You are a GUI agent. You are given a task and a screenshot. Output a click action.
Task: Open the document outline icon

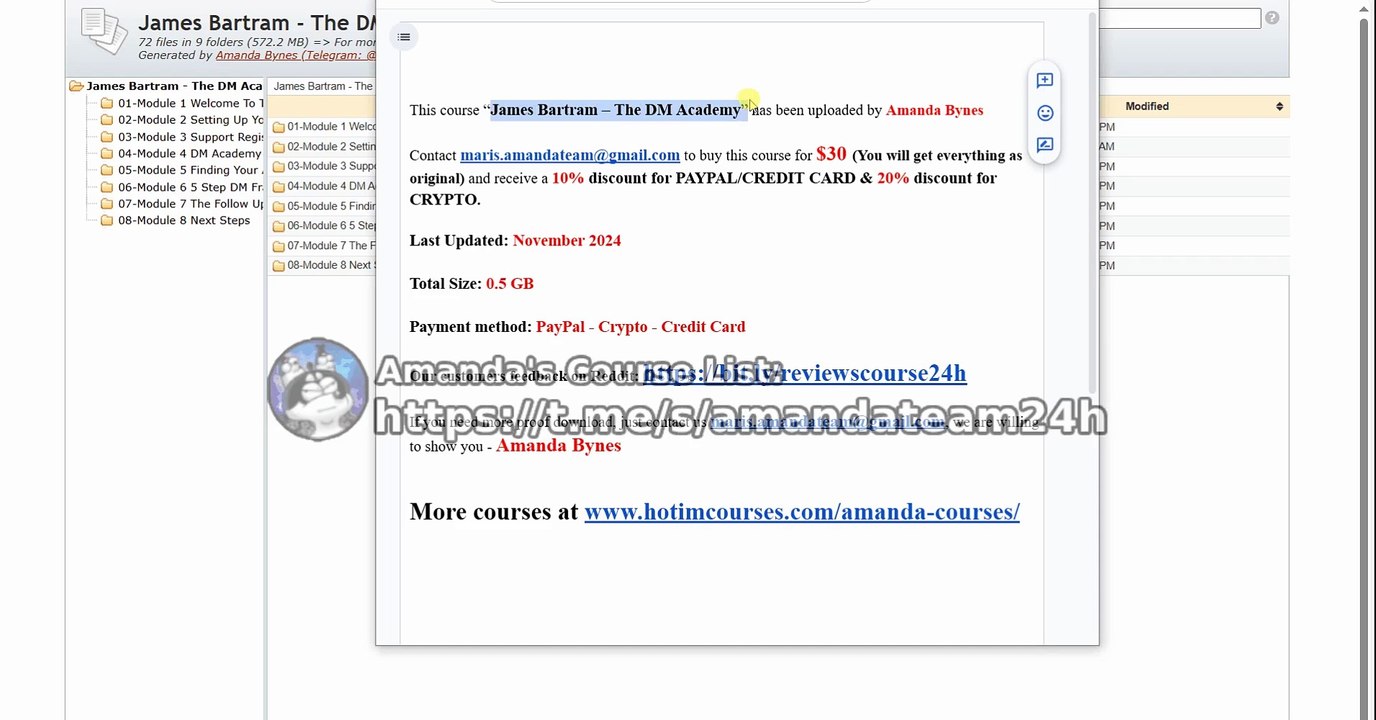pyautogui.click(x=404, y=37)
